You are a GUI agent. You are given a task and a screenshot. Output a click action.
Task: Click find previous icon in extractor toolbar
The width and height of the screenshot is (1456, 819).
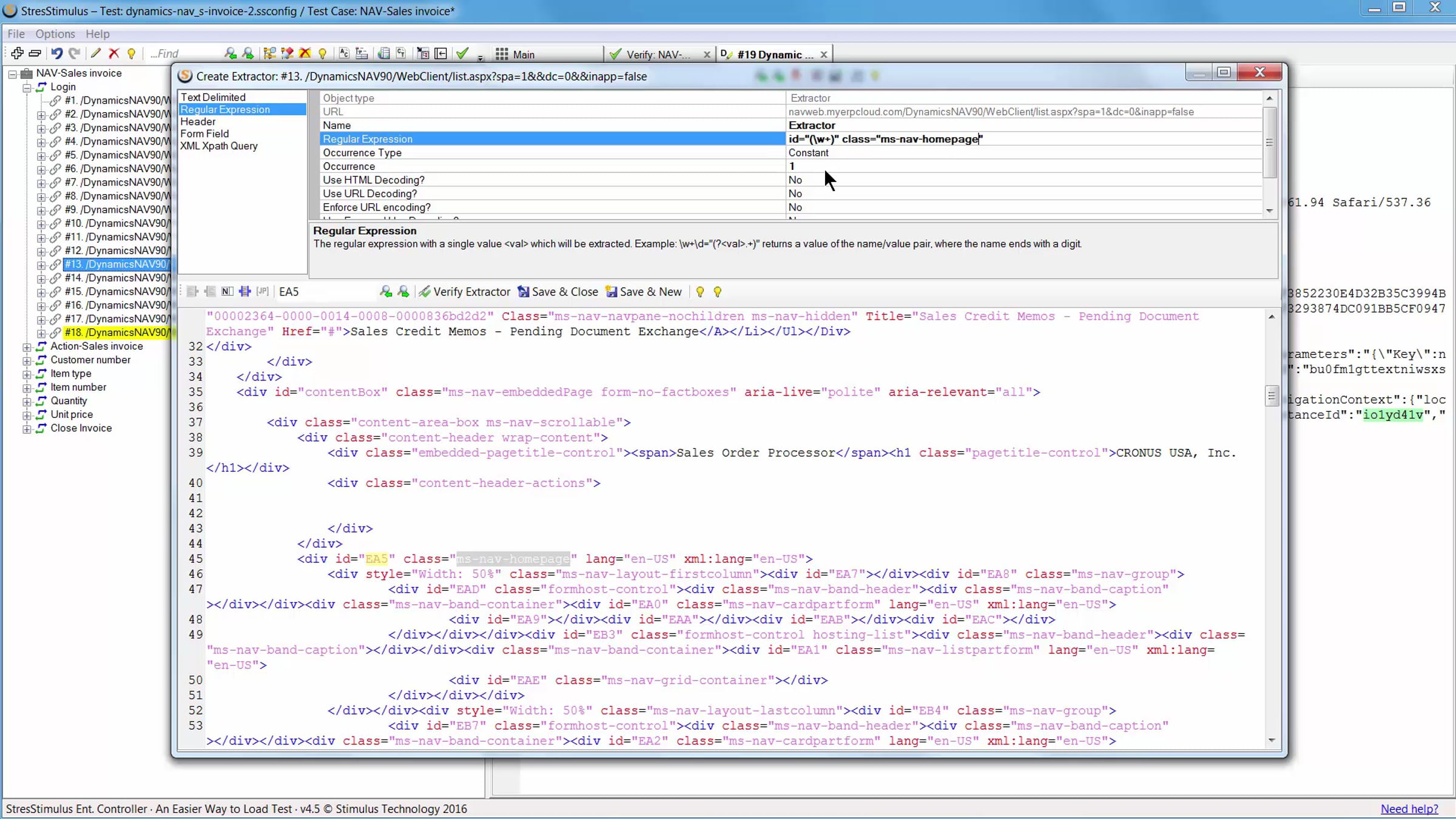click(386, 292)
